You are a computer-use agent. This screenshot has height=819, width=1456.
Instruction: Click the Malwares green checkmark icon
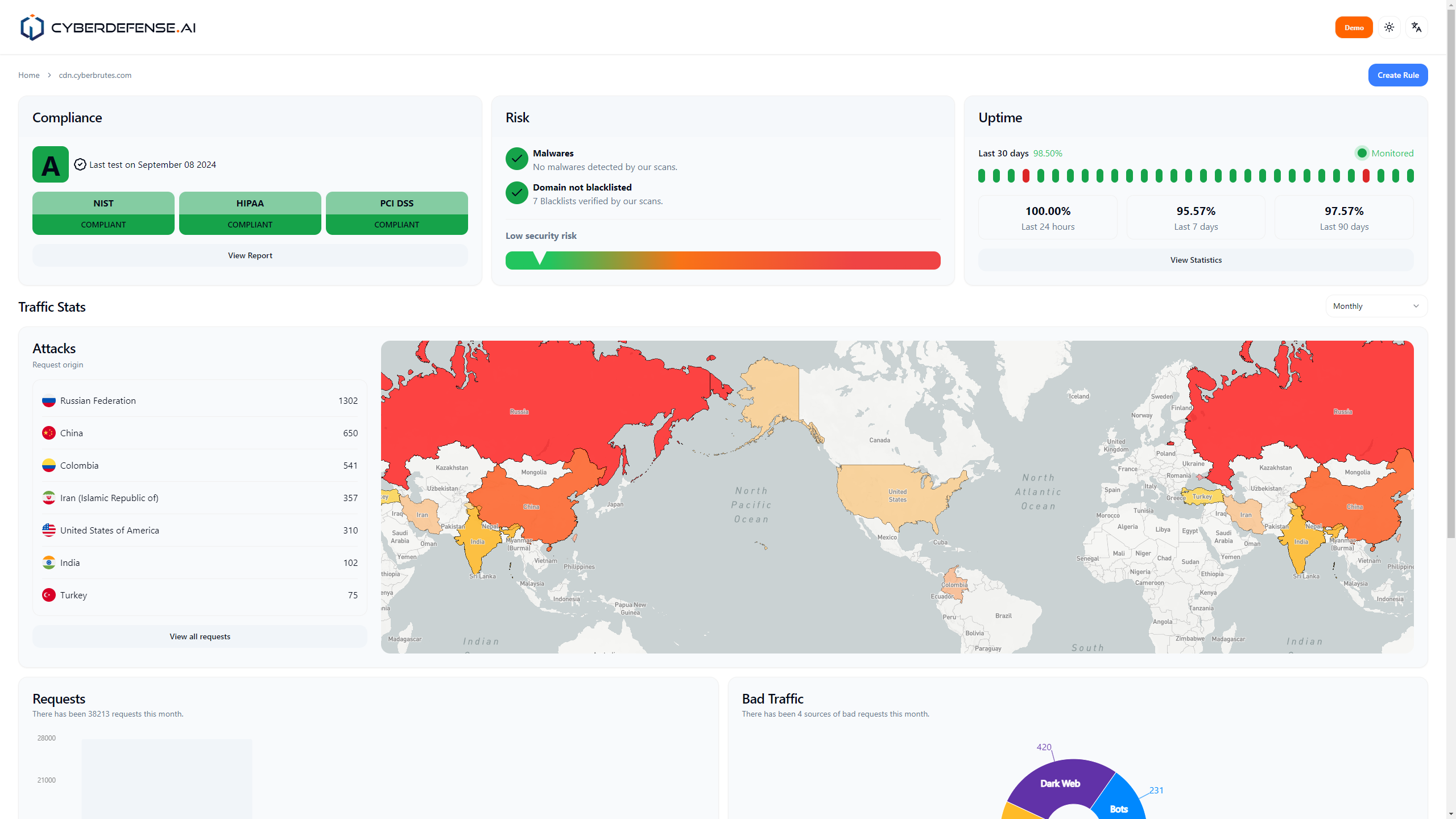click(x=516, y=159)
